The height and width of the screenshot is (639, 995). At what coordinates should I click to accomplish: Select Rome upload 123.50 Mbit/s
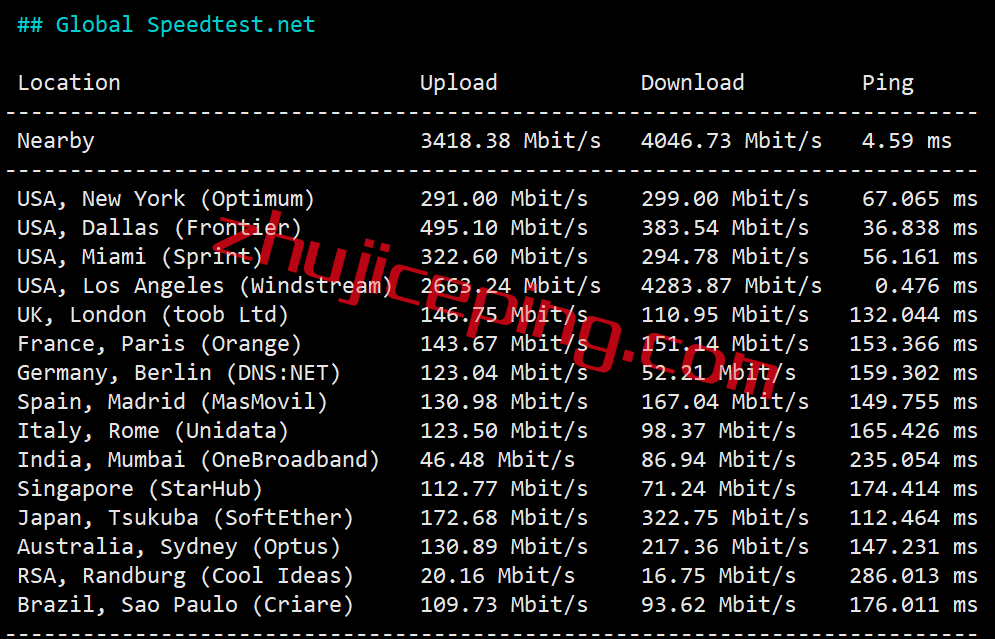point(504,431)
